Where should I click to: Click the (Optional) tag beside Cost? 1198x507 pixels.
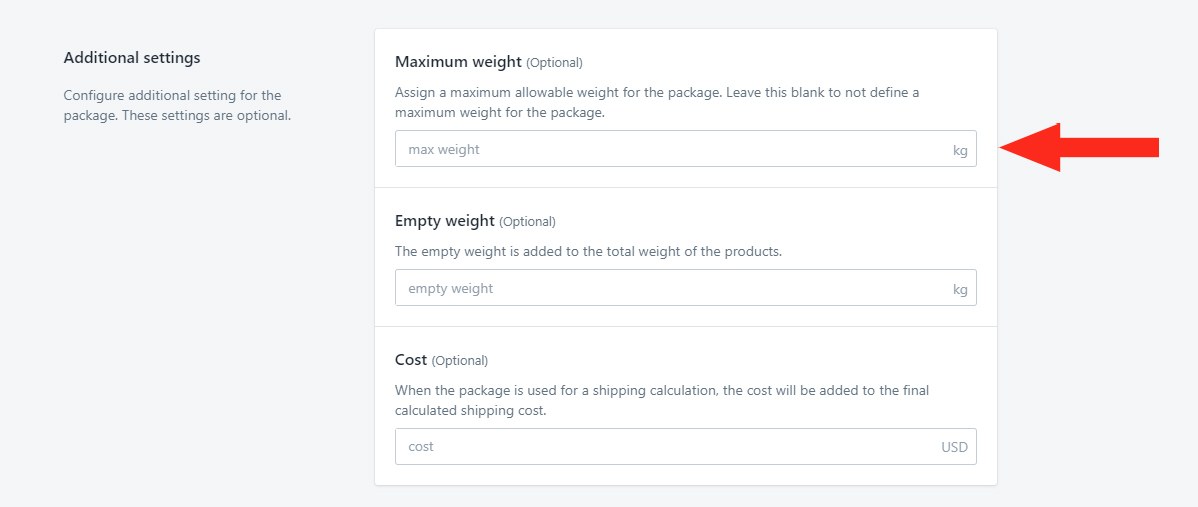pyautogui.click(x=459, y=360)
